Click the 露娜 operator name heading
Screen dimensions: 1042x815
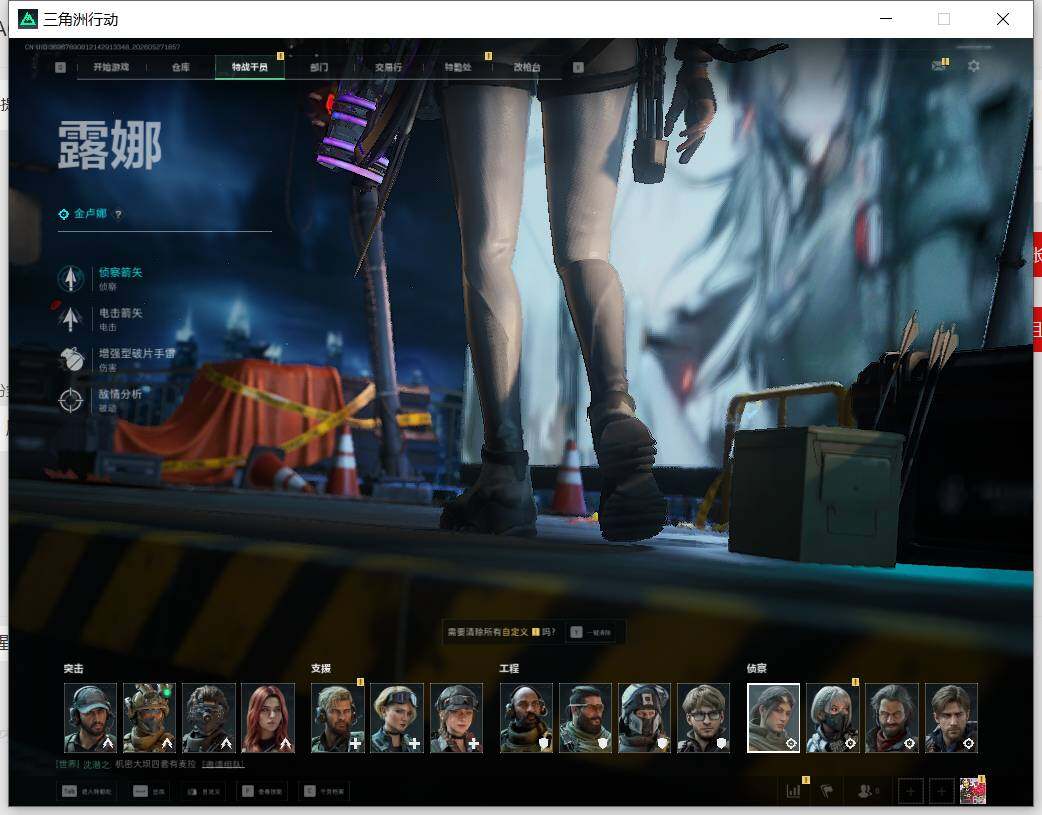point(110,146)
